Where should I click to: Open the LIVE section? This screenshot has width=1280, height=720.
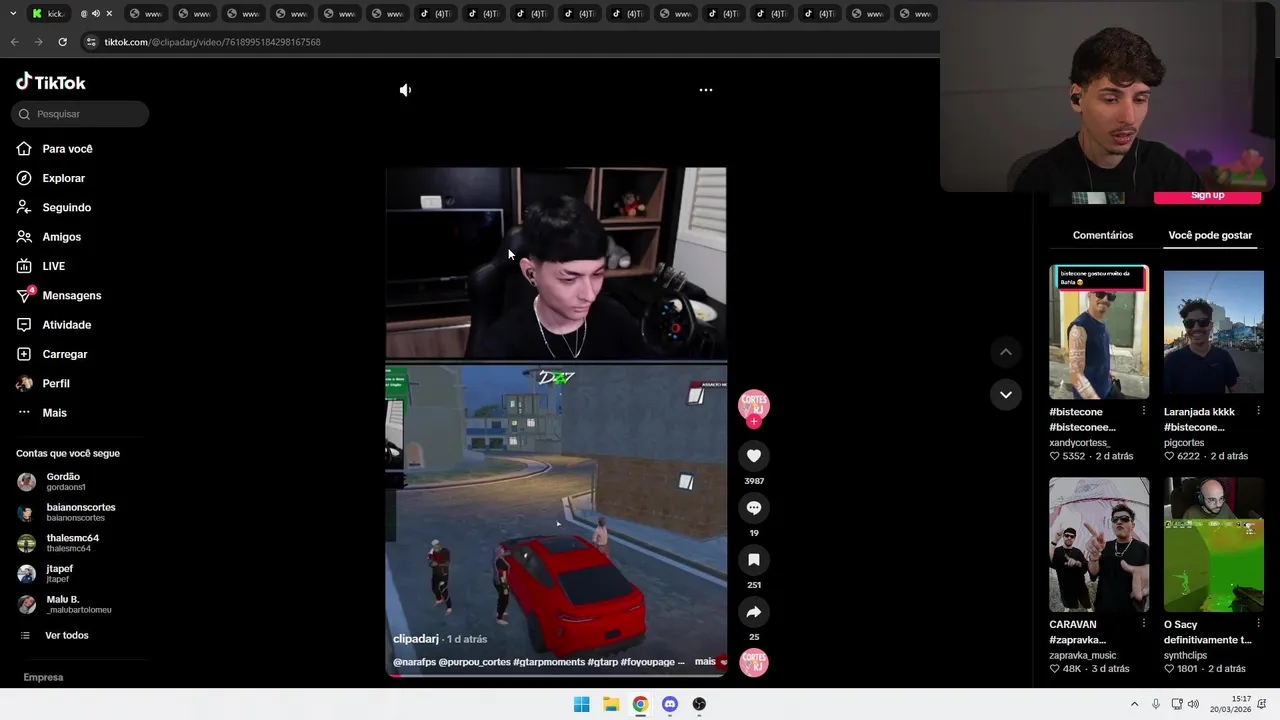[x=42, y=266]
